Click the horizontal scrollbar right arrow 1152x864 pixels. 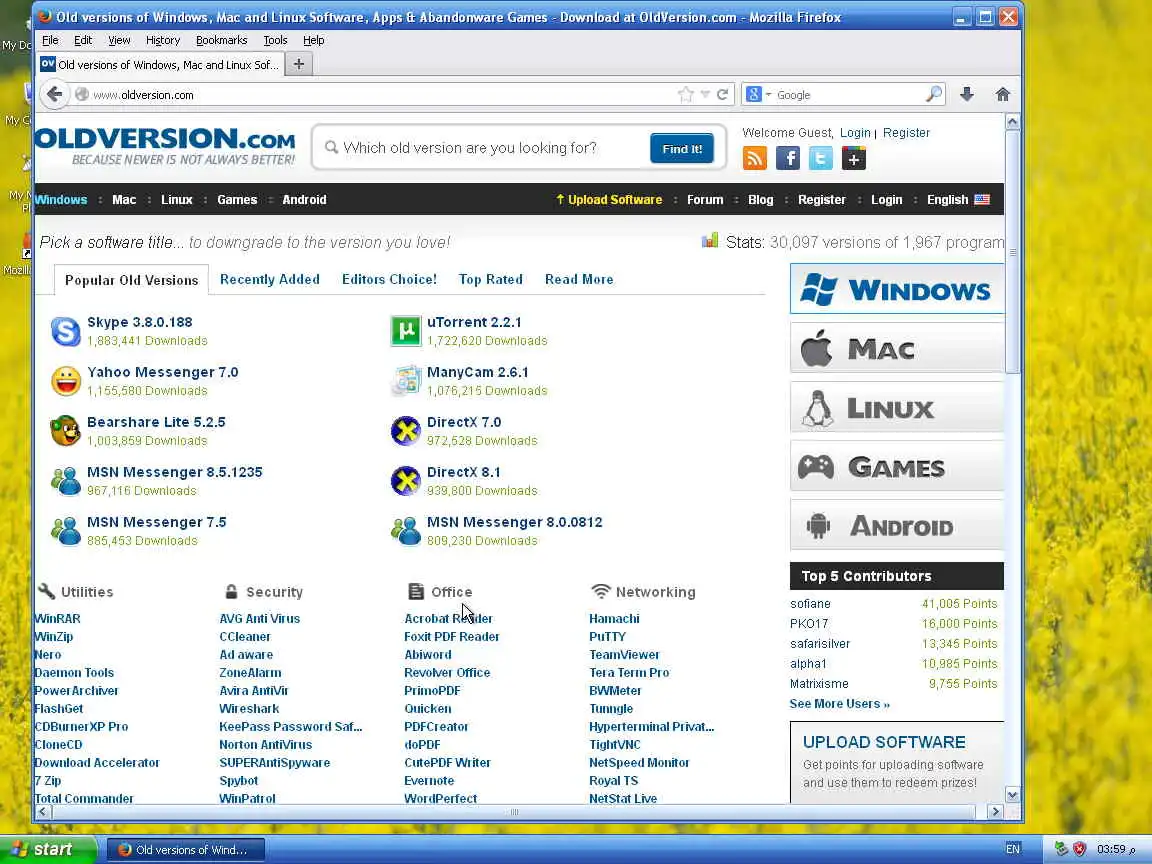click(996, 812)
